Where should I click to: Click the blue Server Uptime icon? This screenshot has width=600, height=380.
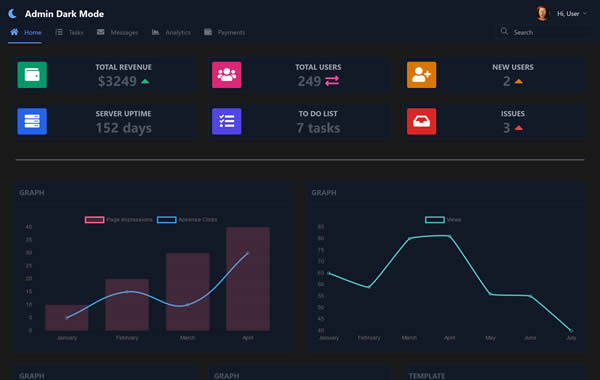(32, 121)
